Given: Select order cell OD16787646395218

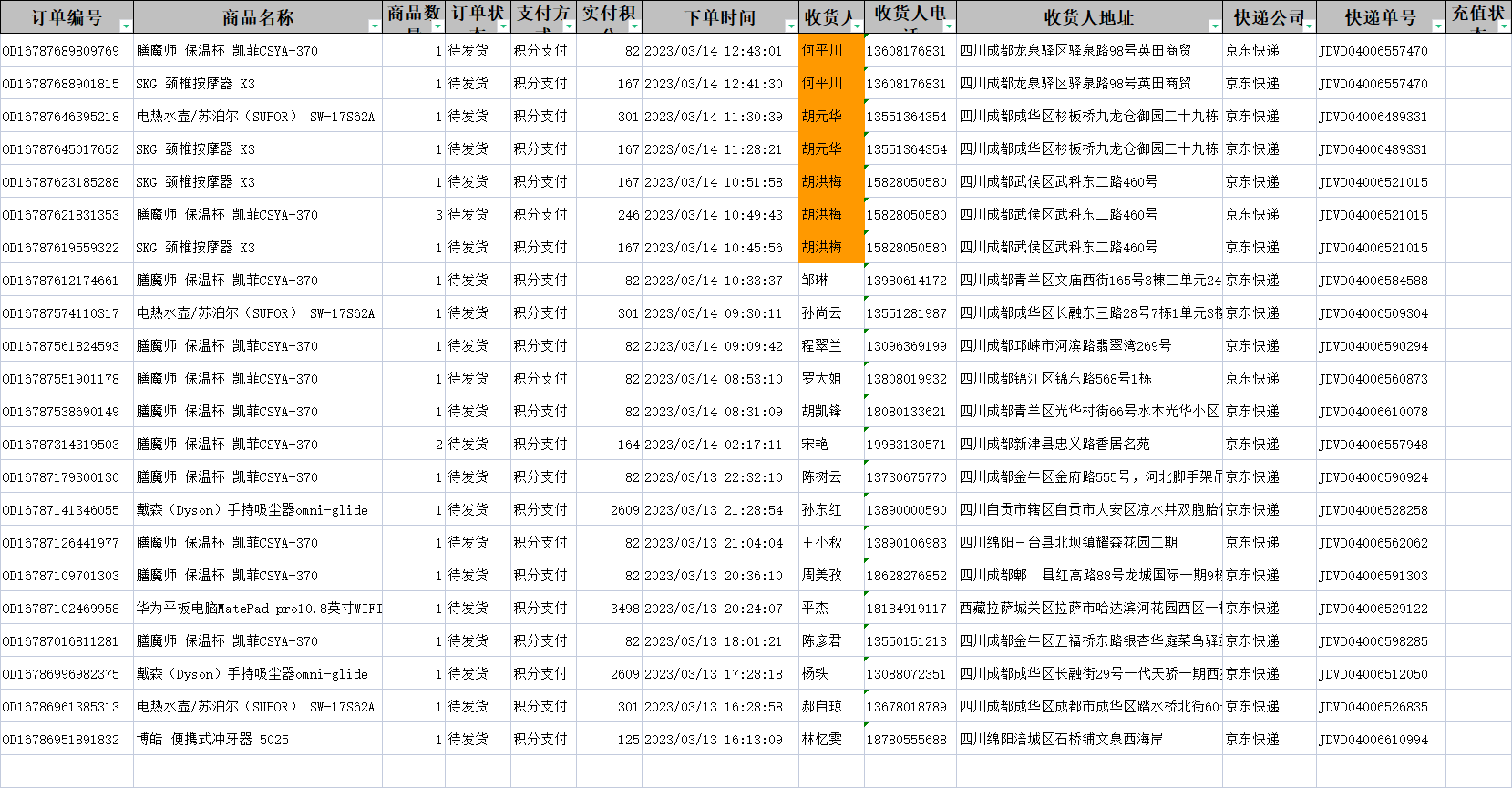Looking at the screenshot, I should pos(67,117).
